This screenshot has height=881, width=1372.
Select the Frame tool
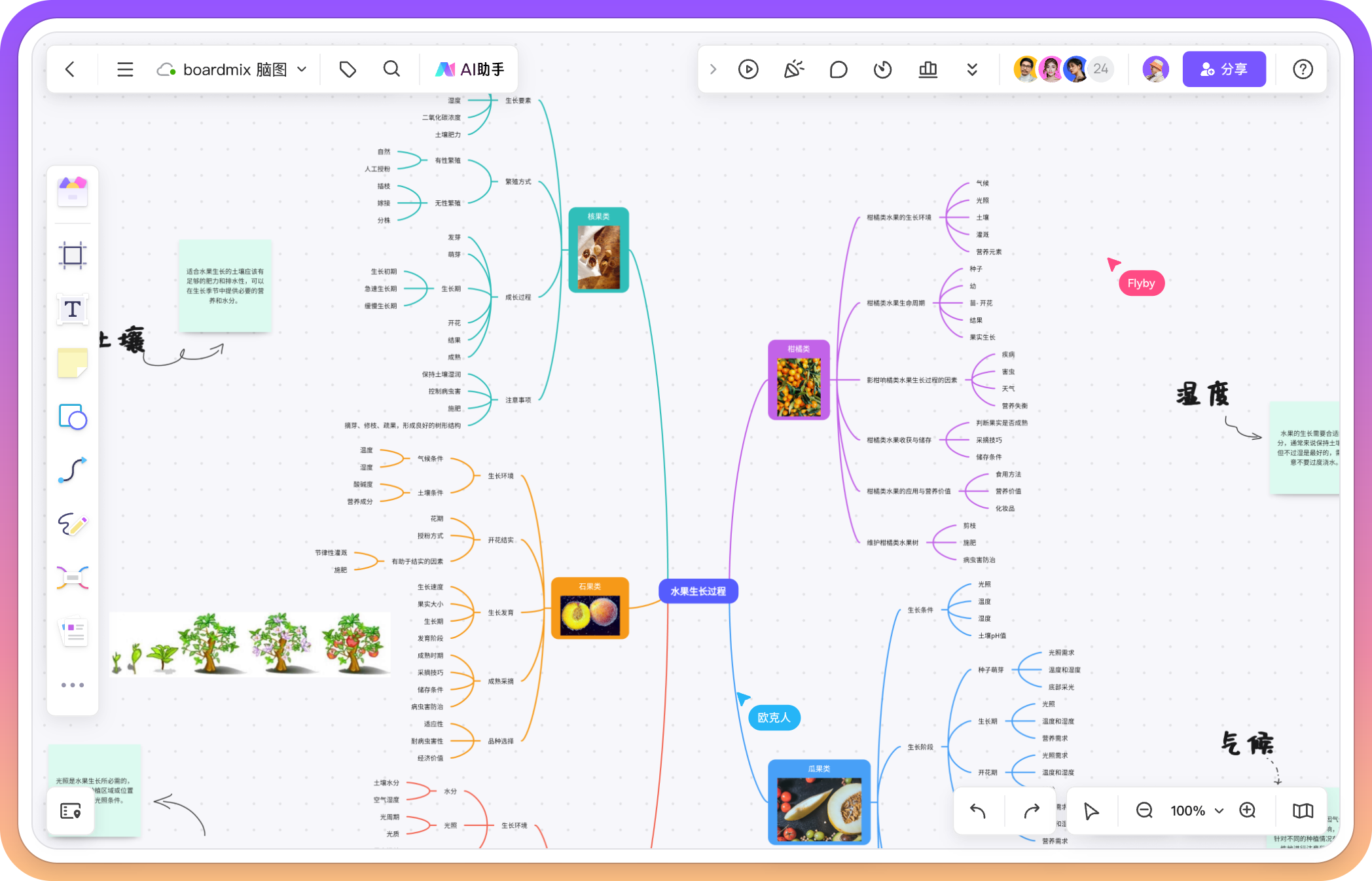pyautogui.click(x=73, y=255)
